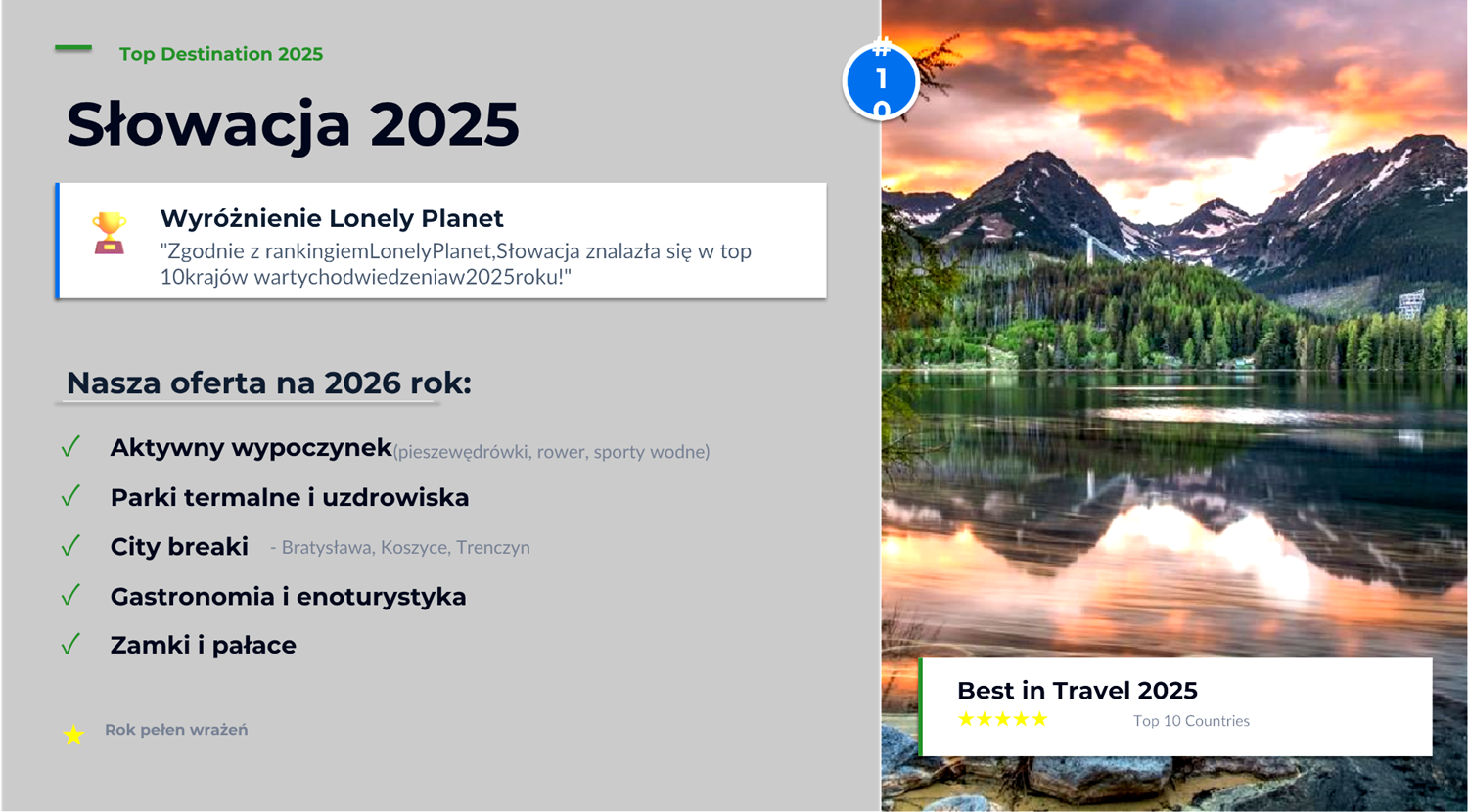This screenshot has width=1468, height=812.
Task: Click the blue #10 ranking badge
Action: click(x=881, y=80)
